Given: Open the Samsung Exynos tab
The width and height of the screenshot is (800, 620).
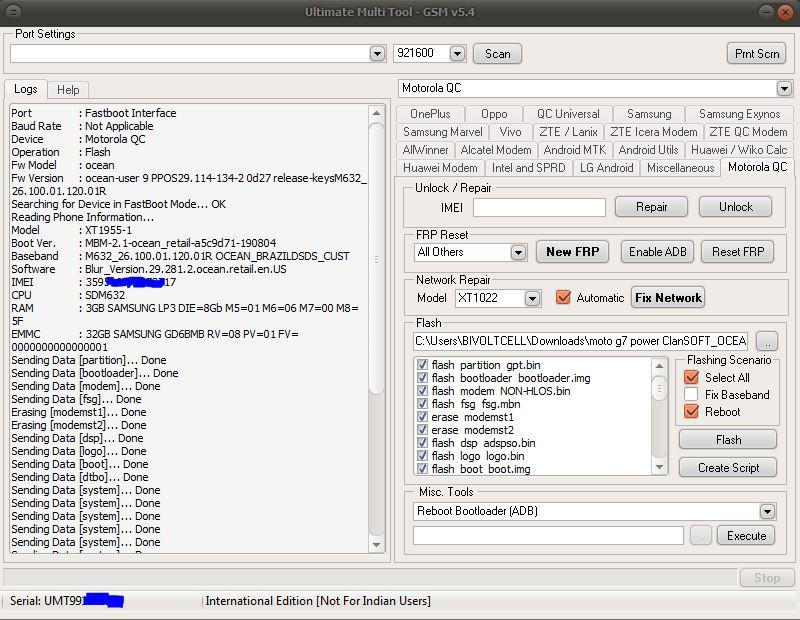Looking at the screenshot, I should click(739, 114).
